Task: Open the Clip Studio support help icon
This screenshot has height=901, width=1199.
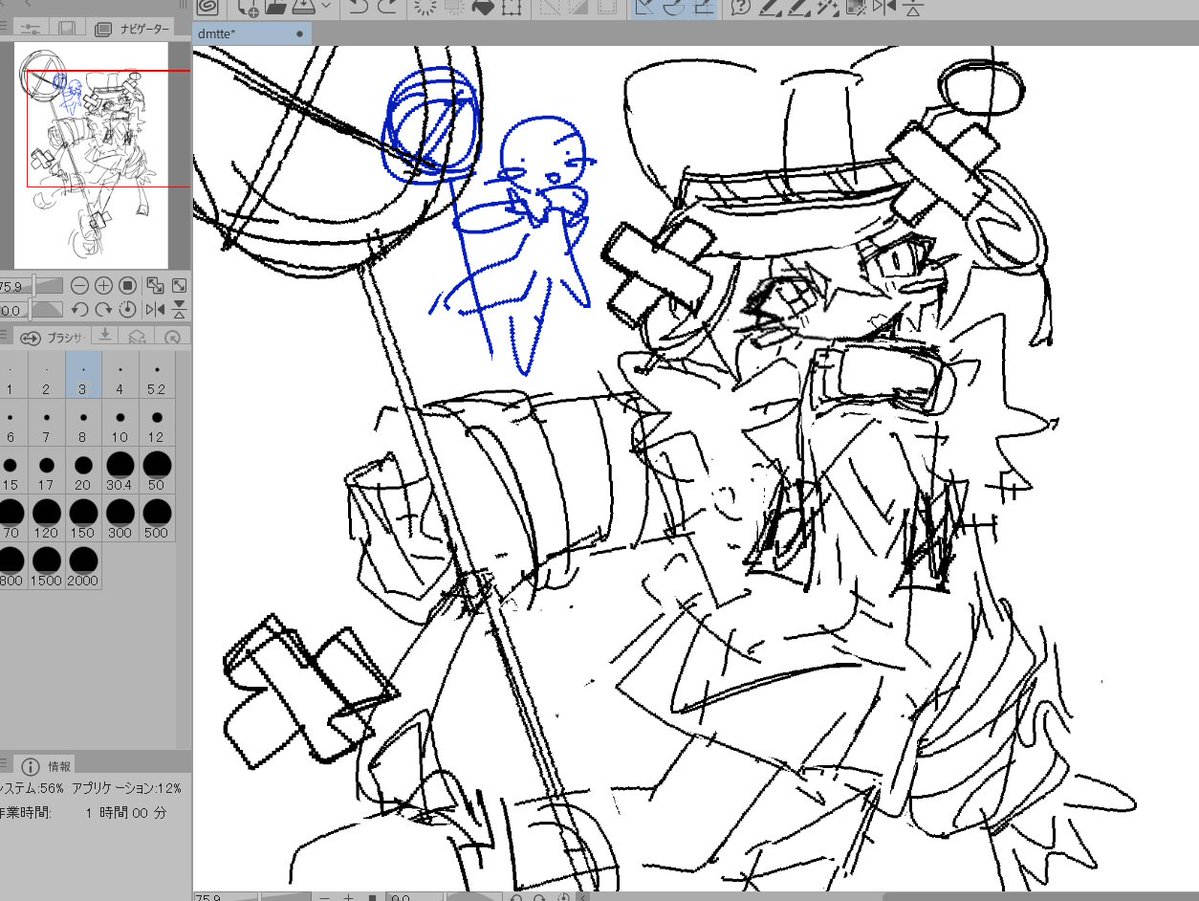Action: [740, 8]
